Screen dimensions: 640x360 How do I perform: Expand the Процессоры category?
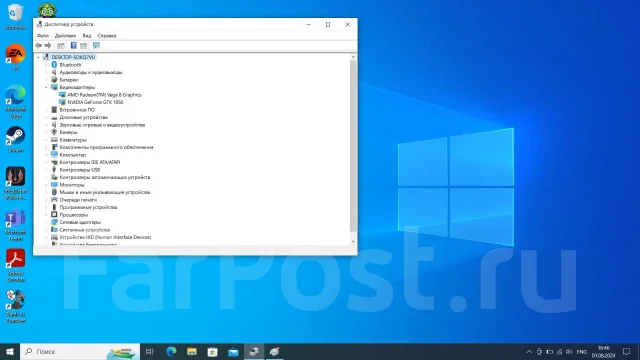[x=47, y=215]
